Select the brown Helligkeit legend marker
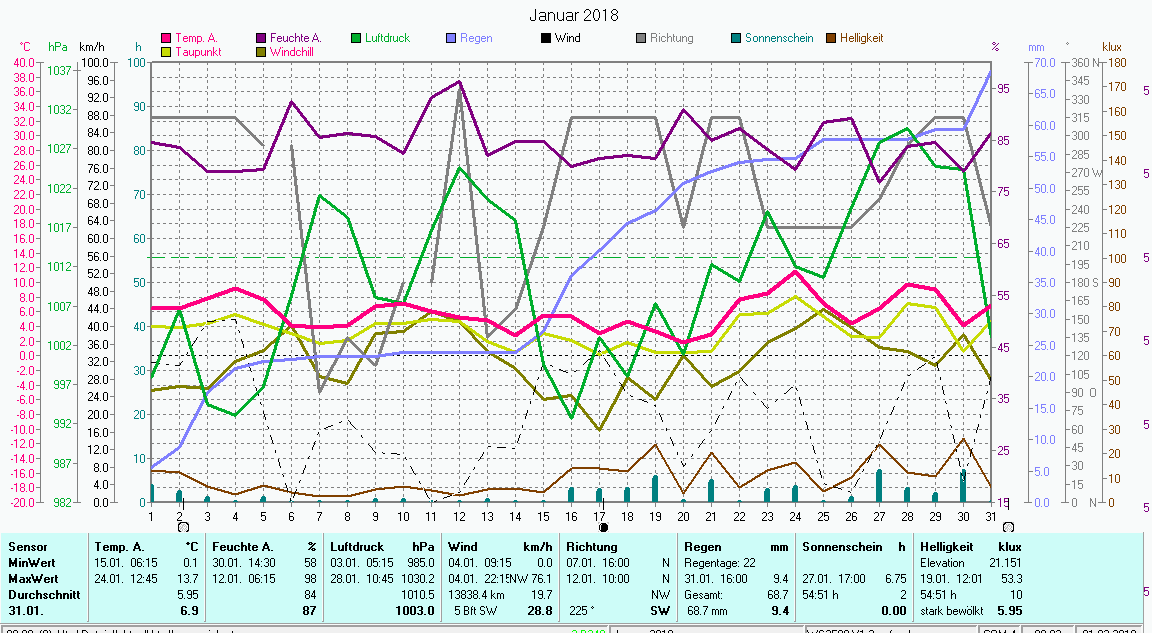This screenshot has width=1152, height=633. 831,38
